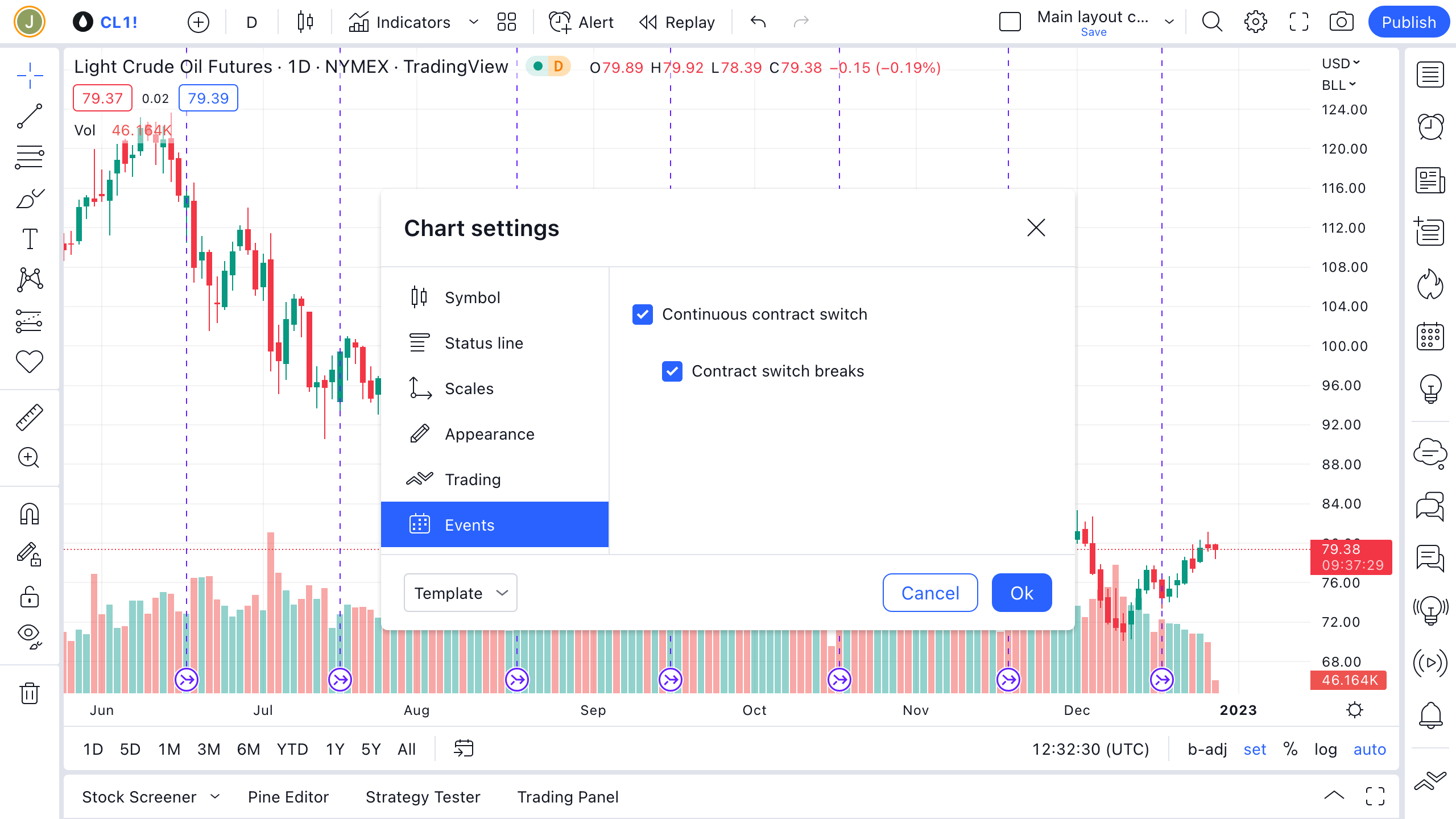Enable the Magnet snapping mode
This screenshot has width=1456, height=819.
[30, 514]
